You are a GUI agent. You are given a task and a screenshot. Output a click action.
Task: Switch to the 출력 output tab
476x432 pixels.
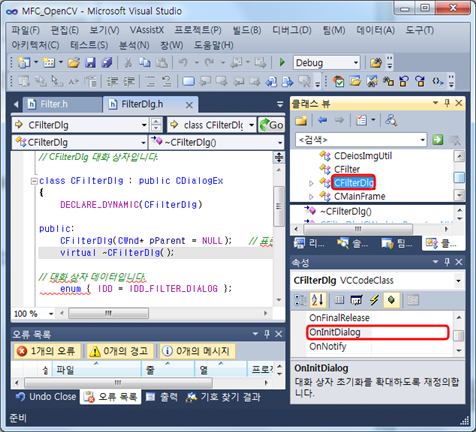(x=162, y=397)
